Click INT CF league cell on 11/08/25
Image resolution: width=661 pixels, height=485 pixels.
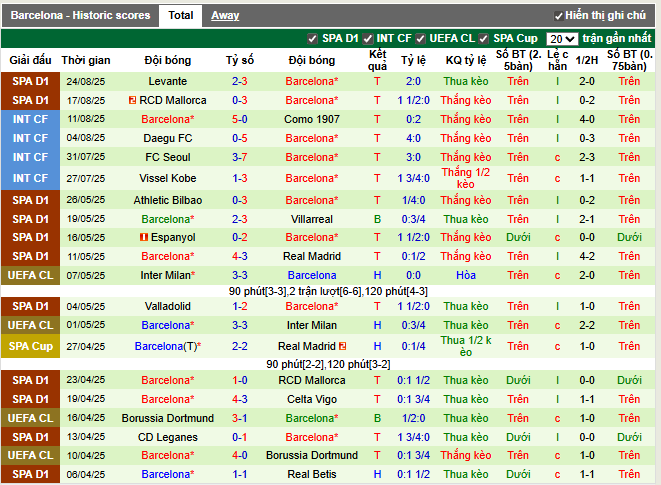(30, 119)
